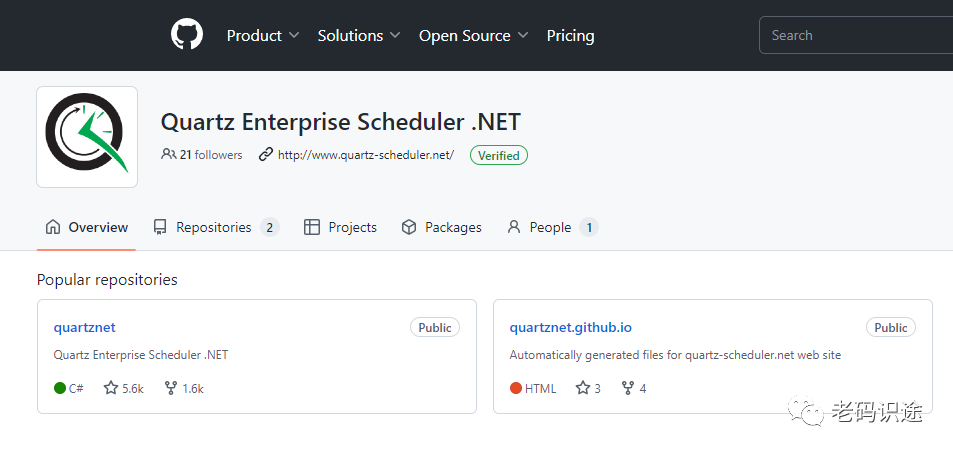Click the C# language label

point(76,389)
